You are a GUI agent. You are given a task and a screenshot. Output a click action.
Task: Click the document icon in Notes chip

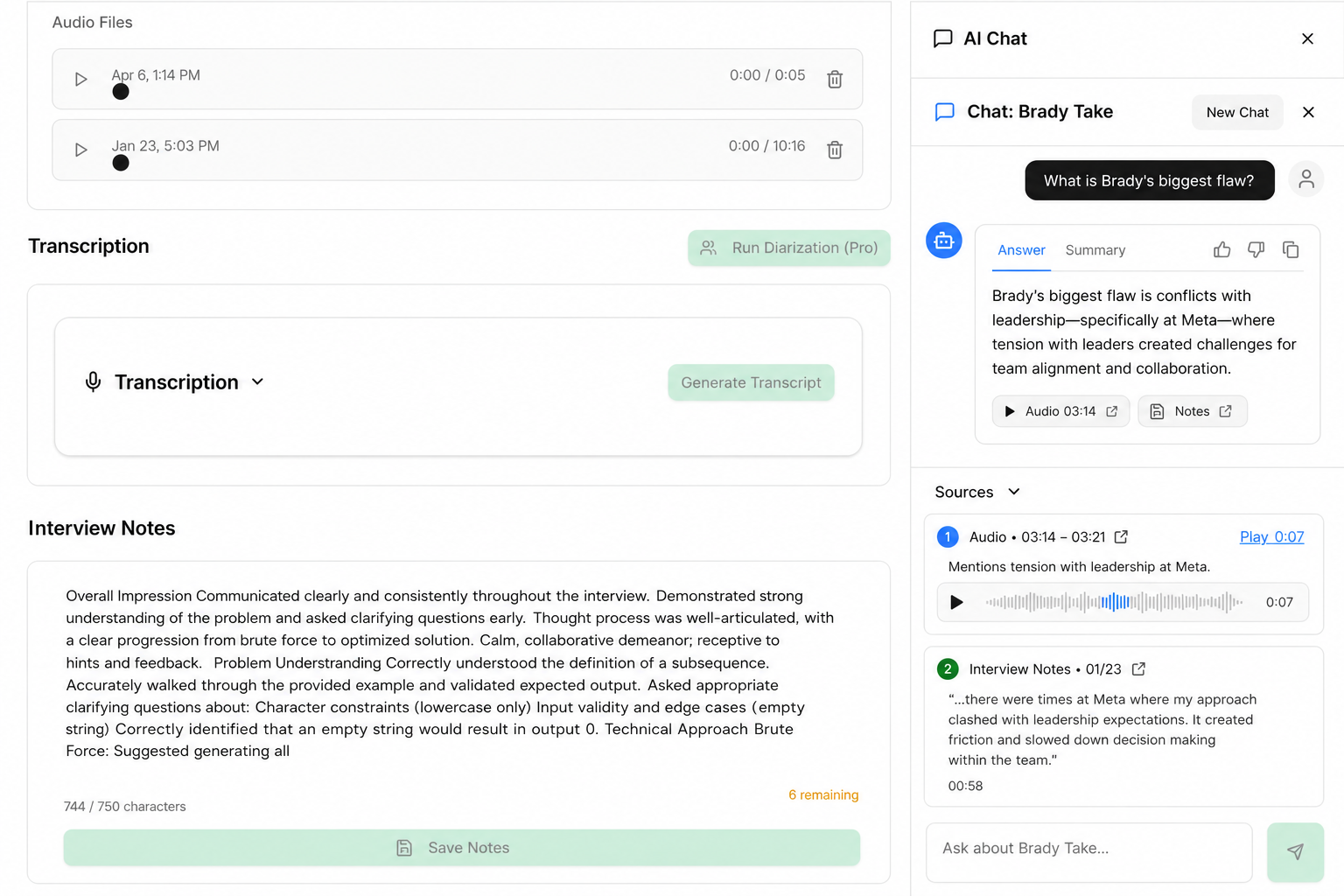pos(1157,411)
